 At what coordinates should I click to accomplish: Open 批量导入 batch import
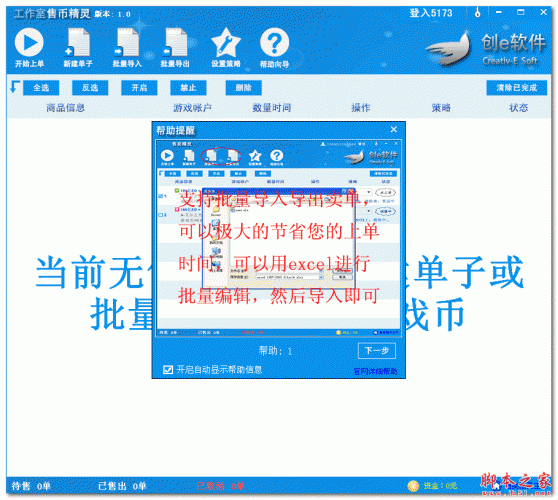[x=127, y=42]
